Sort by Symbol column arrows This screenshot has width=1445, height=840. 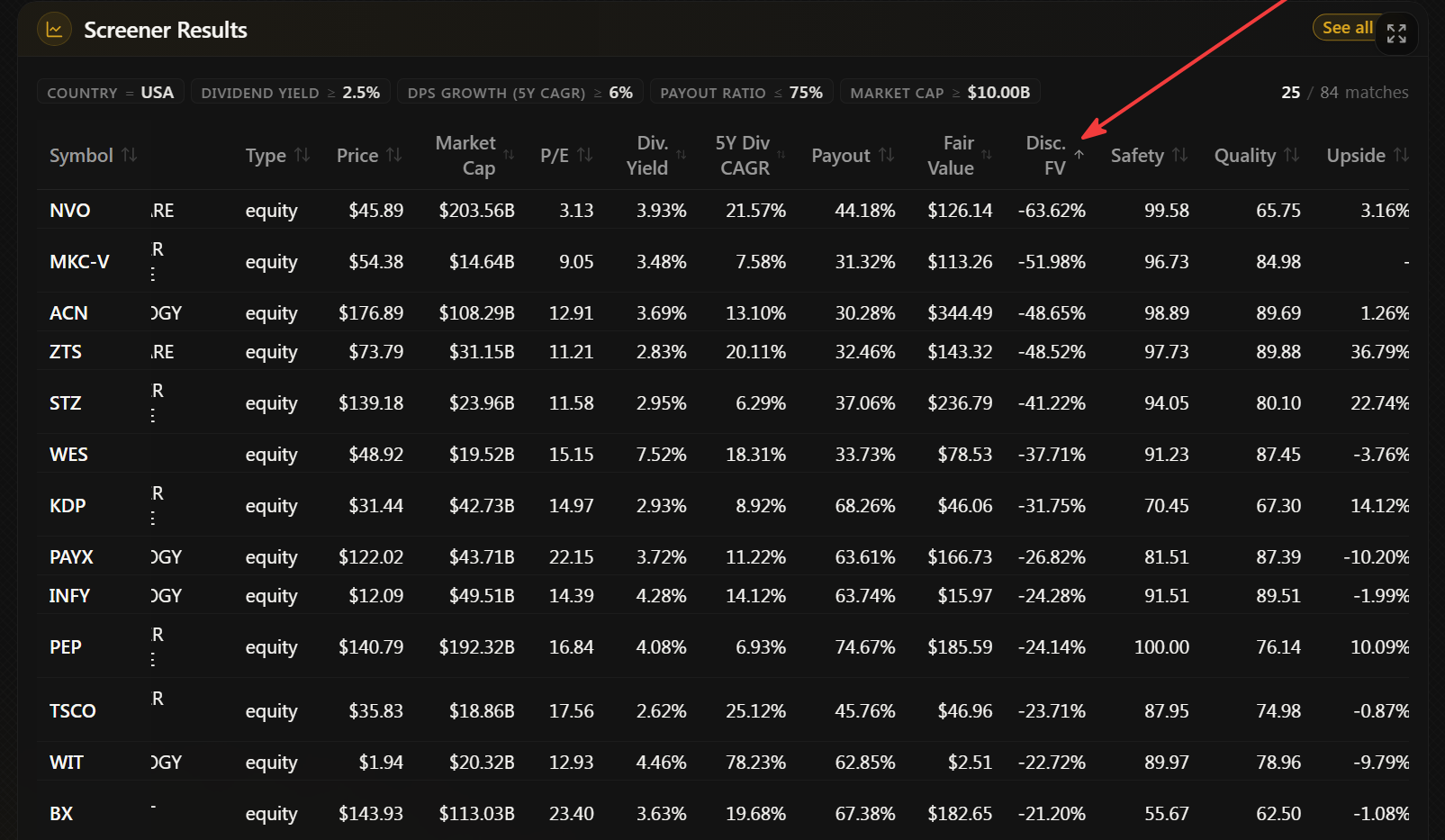click(130, 155)
